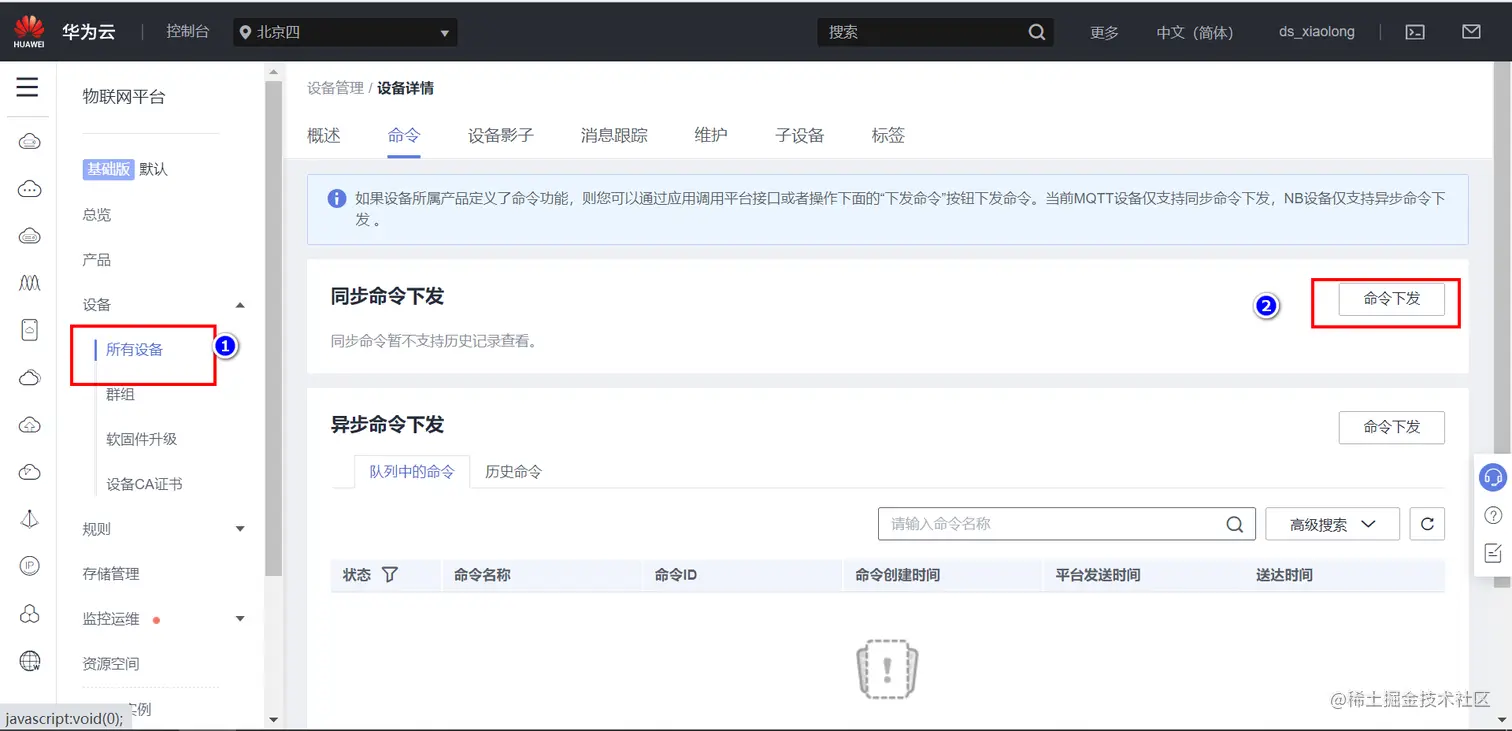The image size is (1512, 731).
Task: Click the filter funnel beside 状态
Action: coord(391,575)
